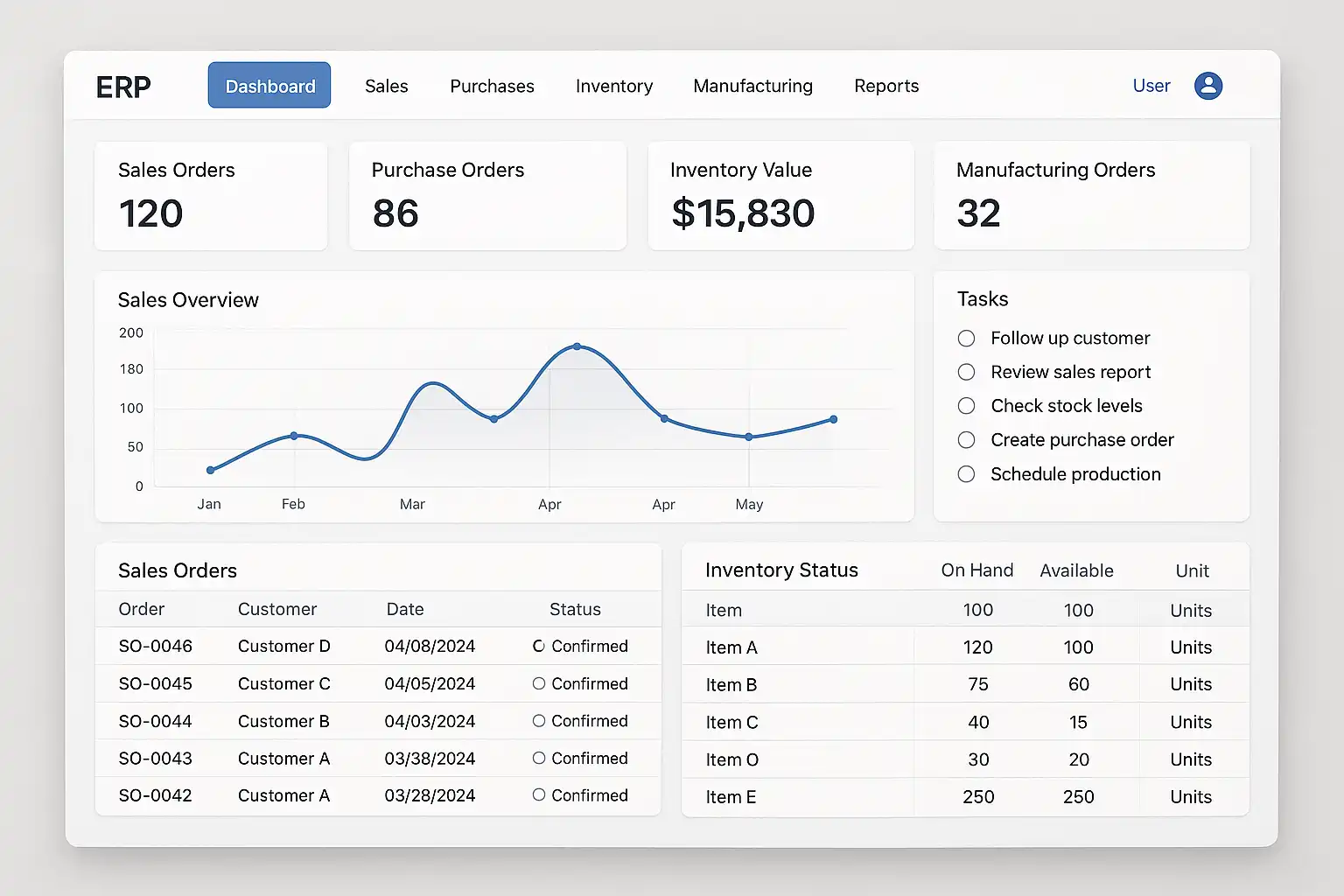This screenshot has height=896, width=1344.
Task: Click the User link
Action: click(x=1151, y=86)
